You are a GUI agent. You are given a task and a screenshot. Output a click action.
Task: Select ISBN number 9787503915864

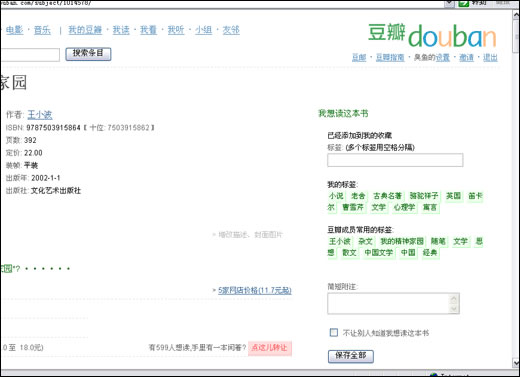[53, 128]
